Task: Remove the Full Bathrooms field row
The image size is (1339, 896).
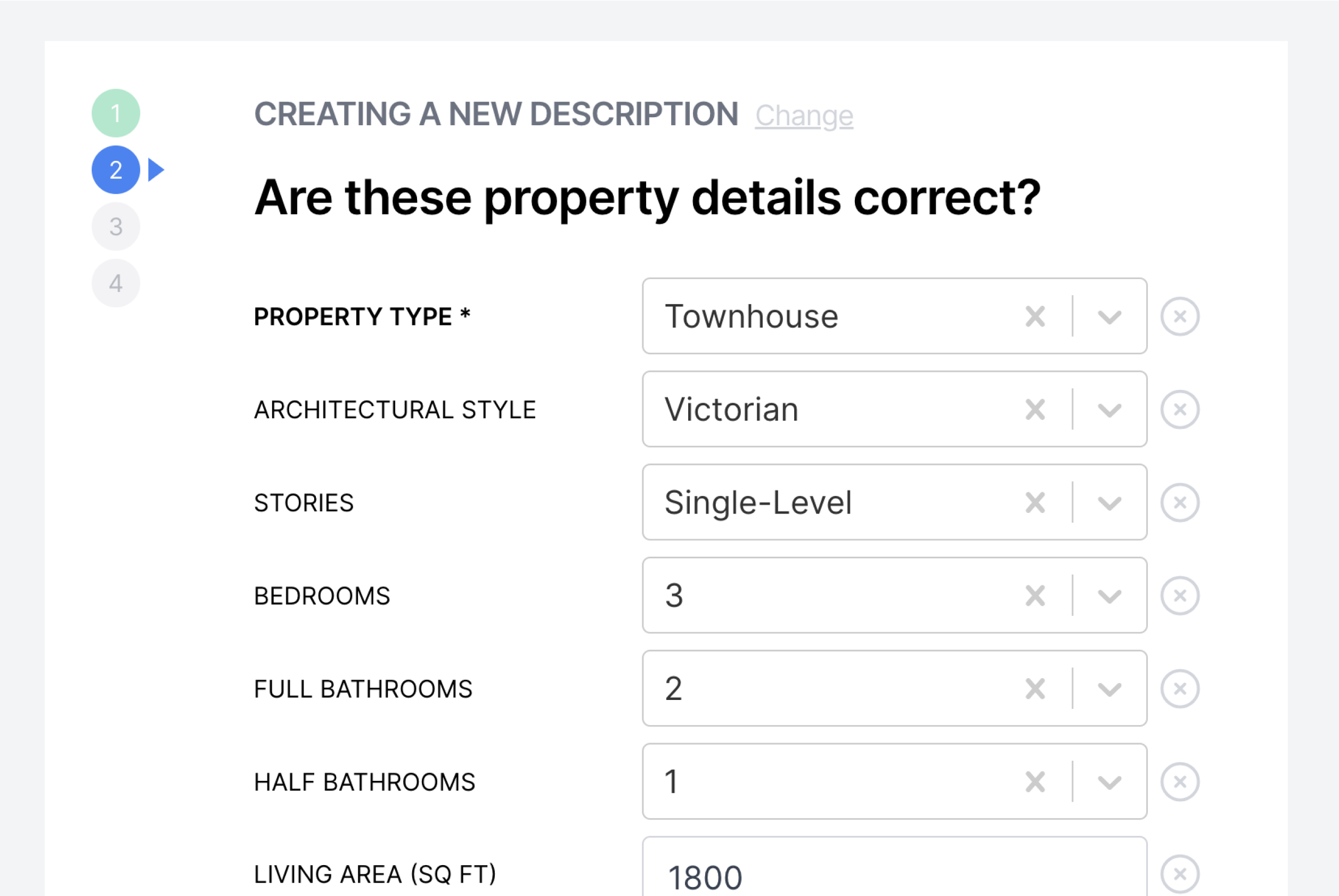Action: [x=1180, y=689]
